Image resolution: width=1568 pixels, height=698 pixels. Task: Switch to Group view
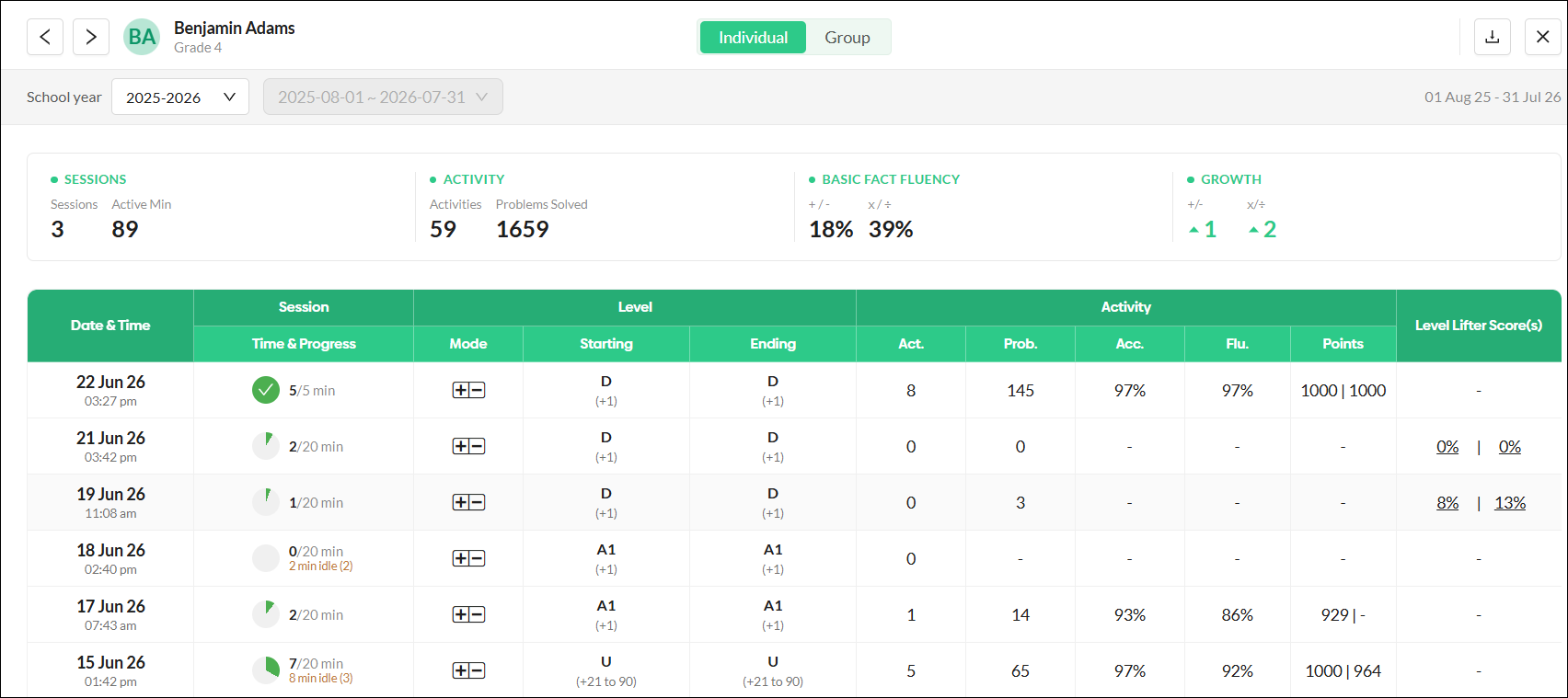tap(847, 37)
